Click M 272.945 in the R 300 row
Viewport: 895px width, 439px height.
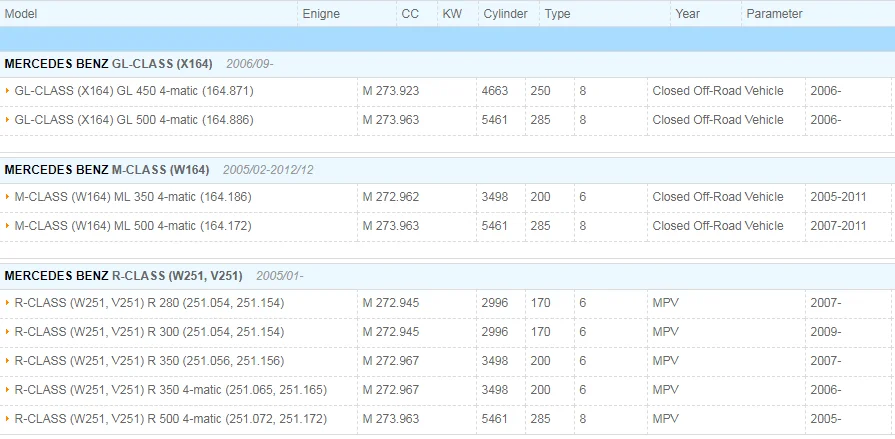point(391,332)
